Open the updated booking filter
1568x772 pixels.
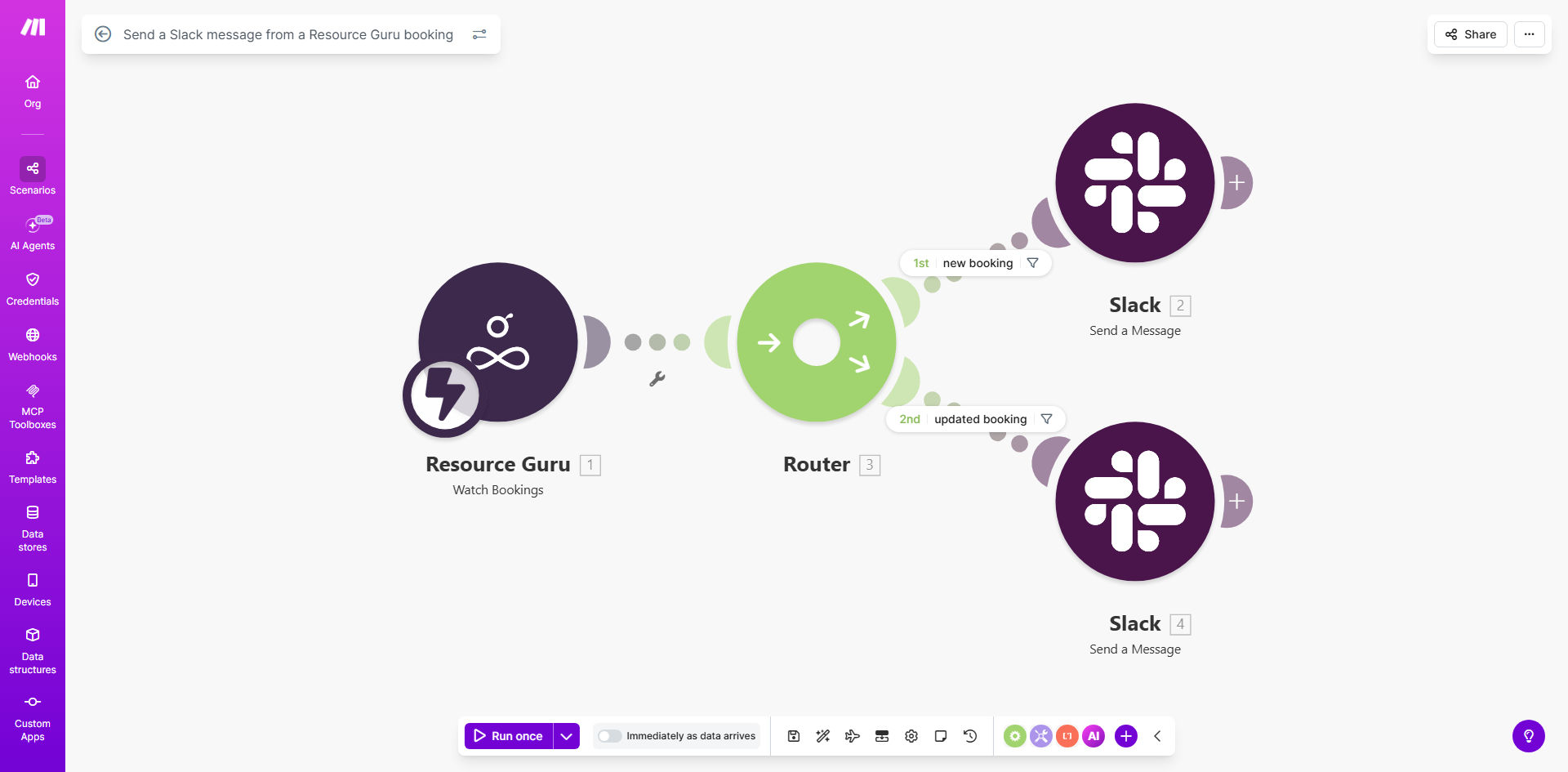tap(1047, 419)
